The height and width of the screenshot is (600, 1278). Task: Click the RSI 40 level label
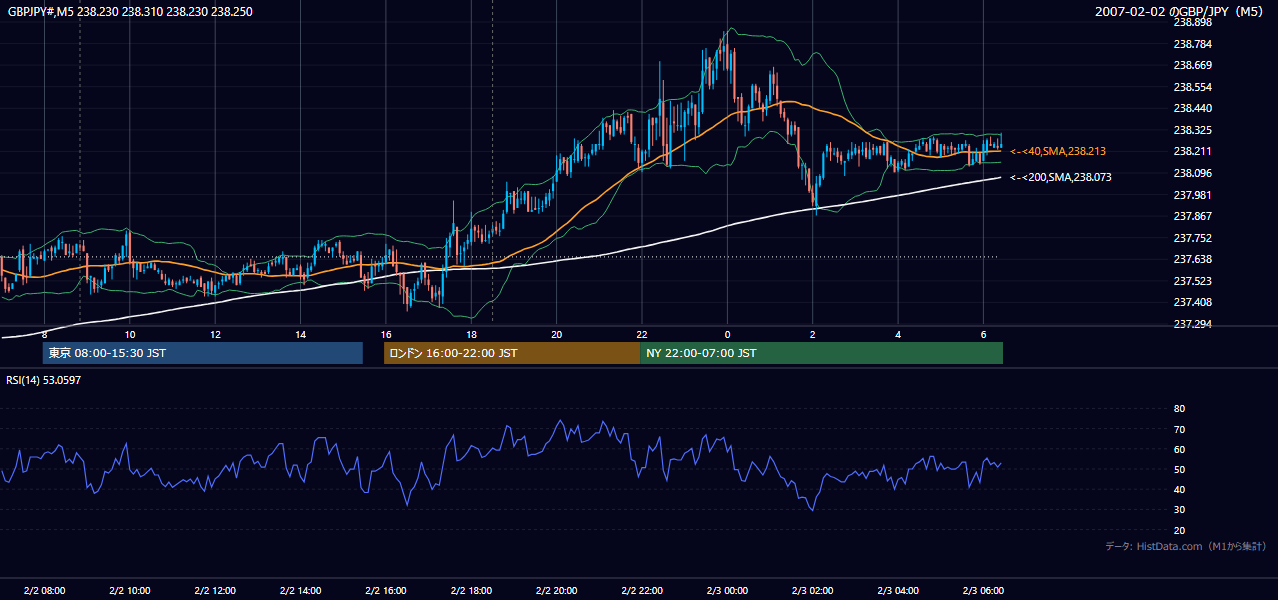1179,489
